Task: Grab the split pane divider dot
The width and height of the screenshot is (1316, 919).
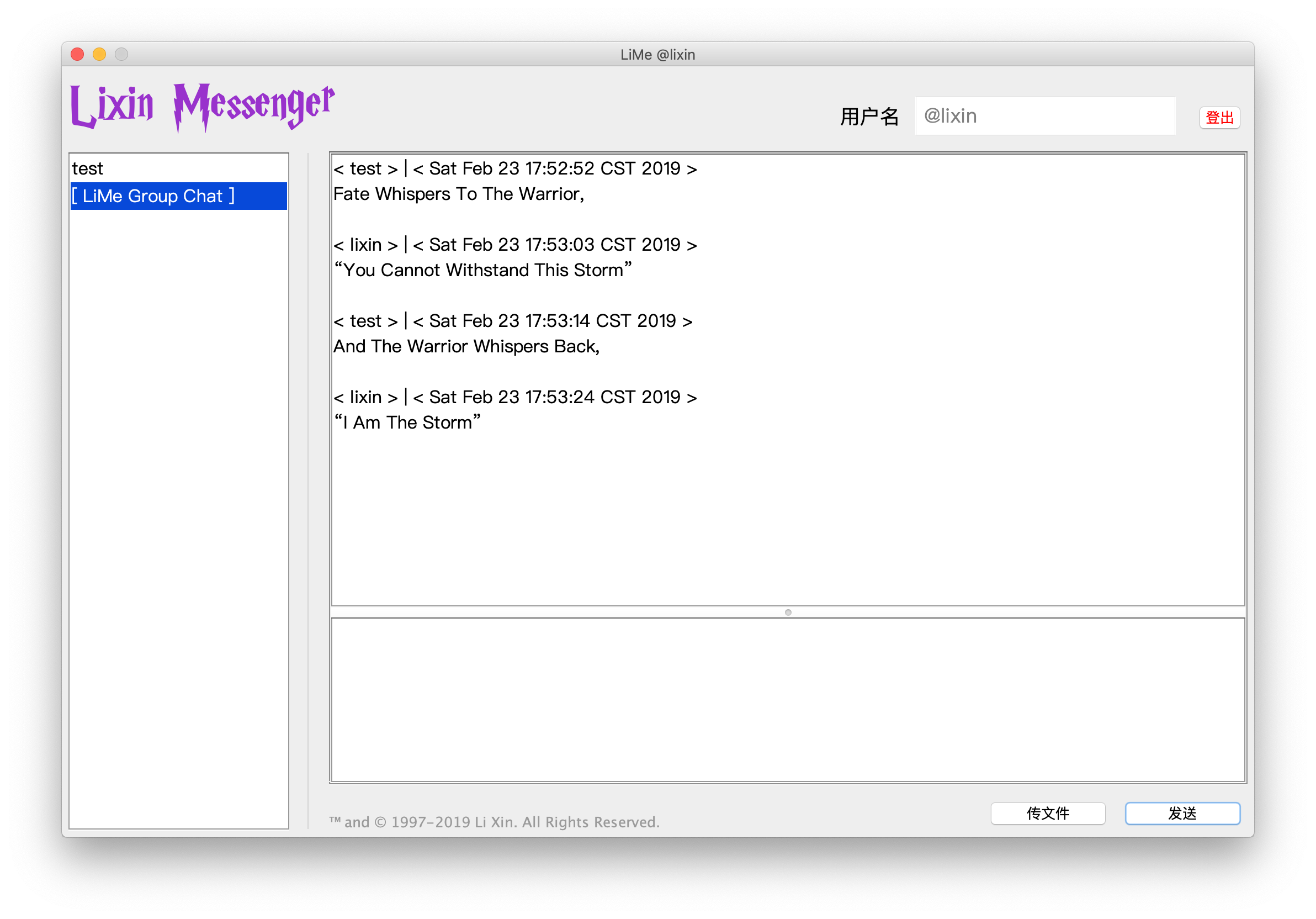Action: coord(788,612)
